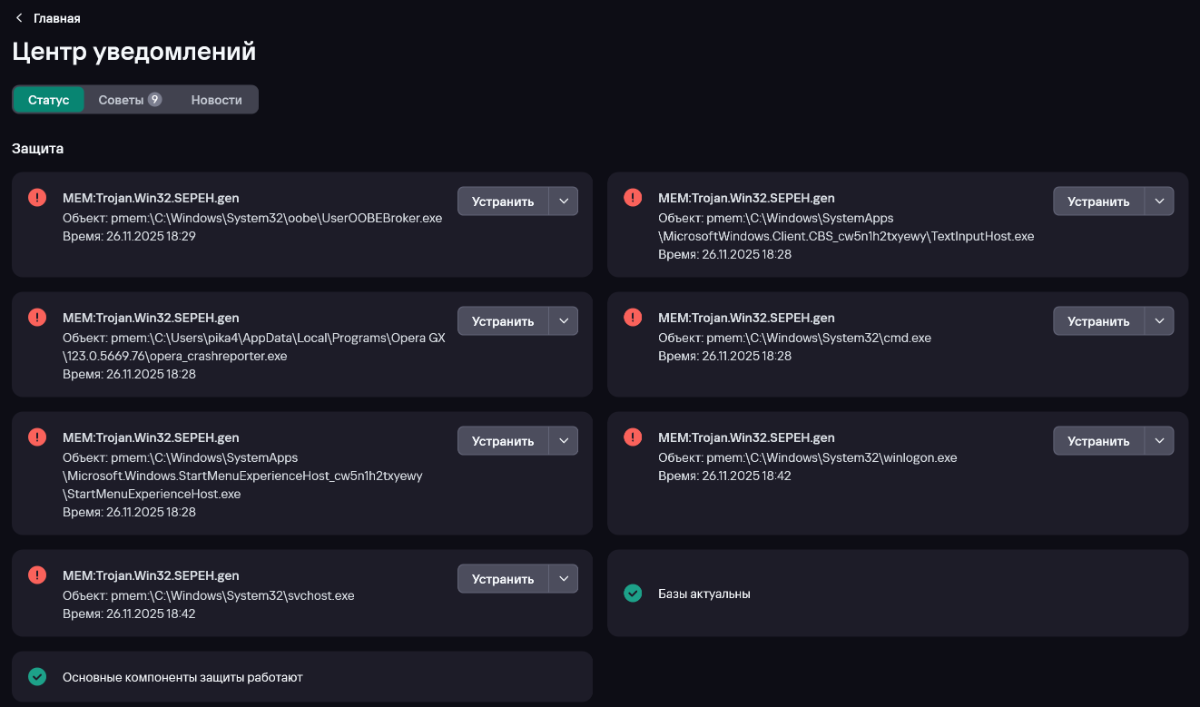Click the back arrow next to Главная

click(x=19, y=18)
